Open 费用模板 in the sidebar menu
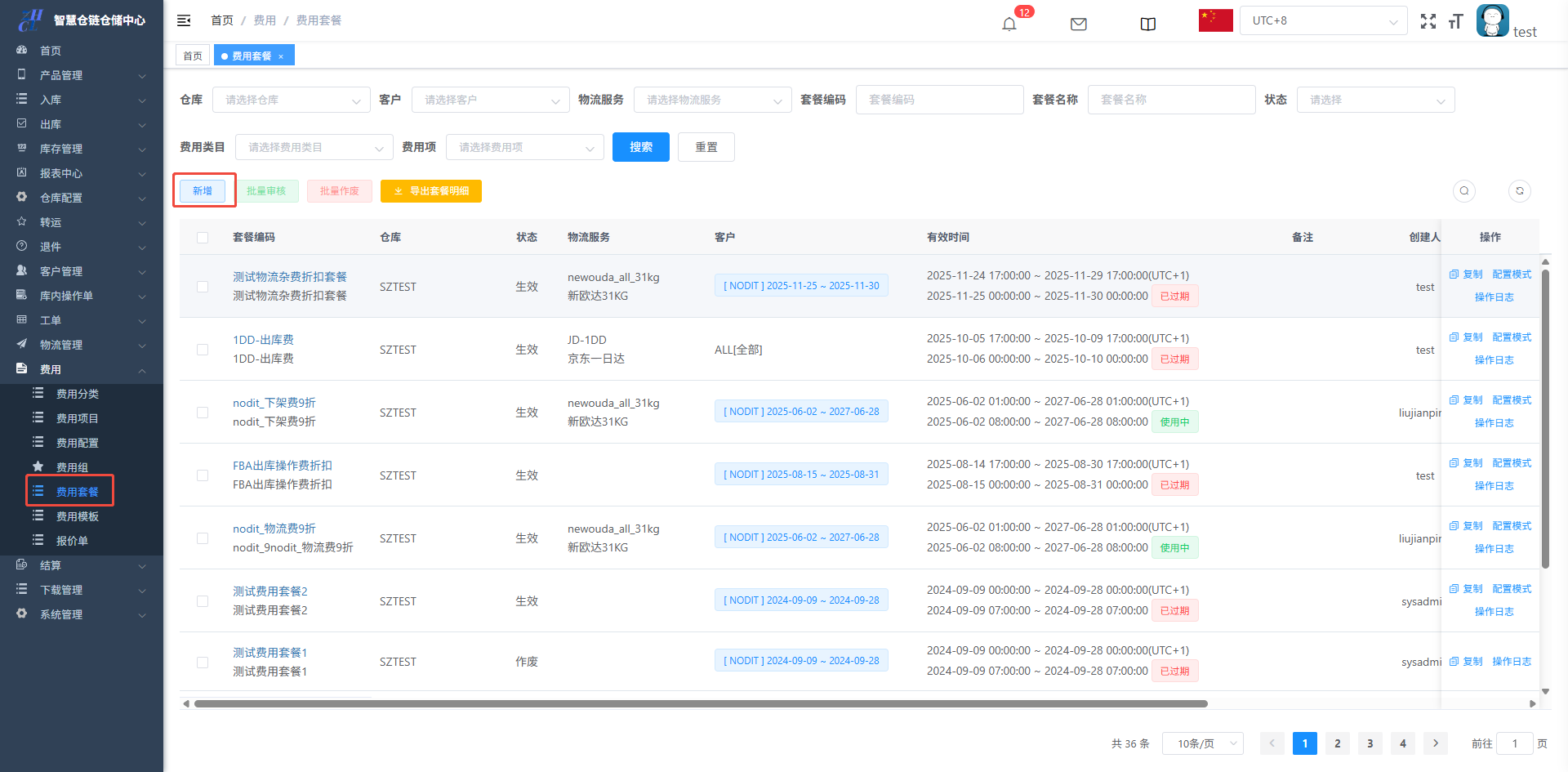 [x=77, y=516]
